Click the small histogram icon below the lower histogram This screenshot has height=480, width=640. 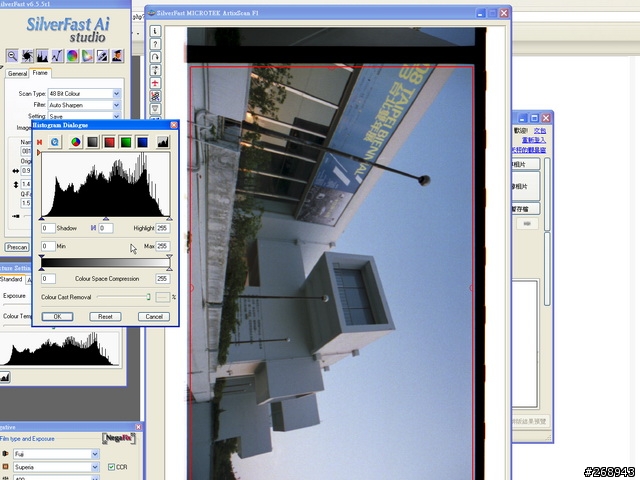[x=4, y=377]
